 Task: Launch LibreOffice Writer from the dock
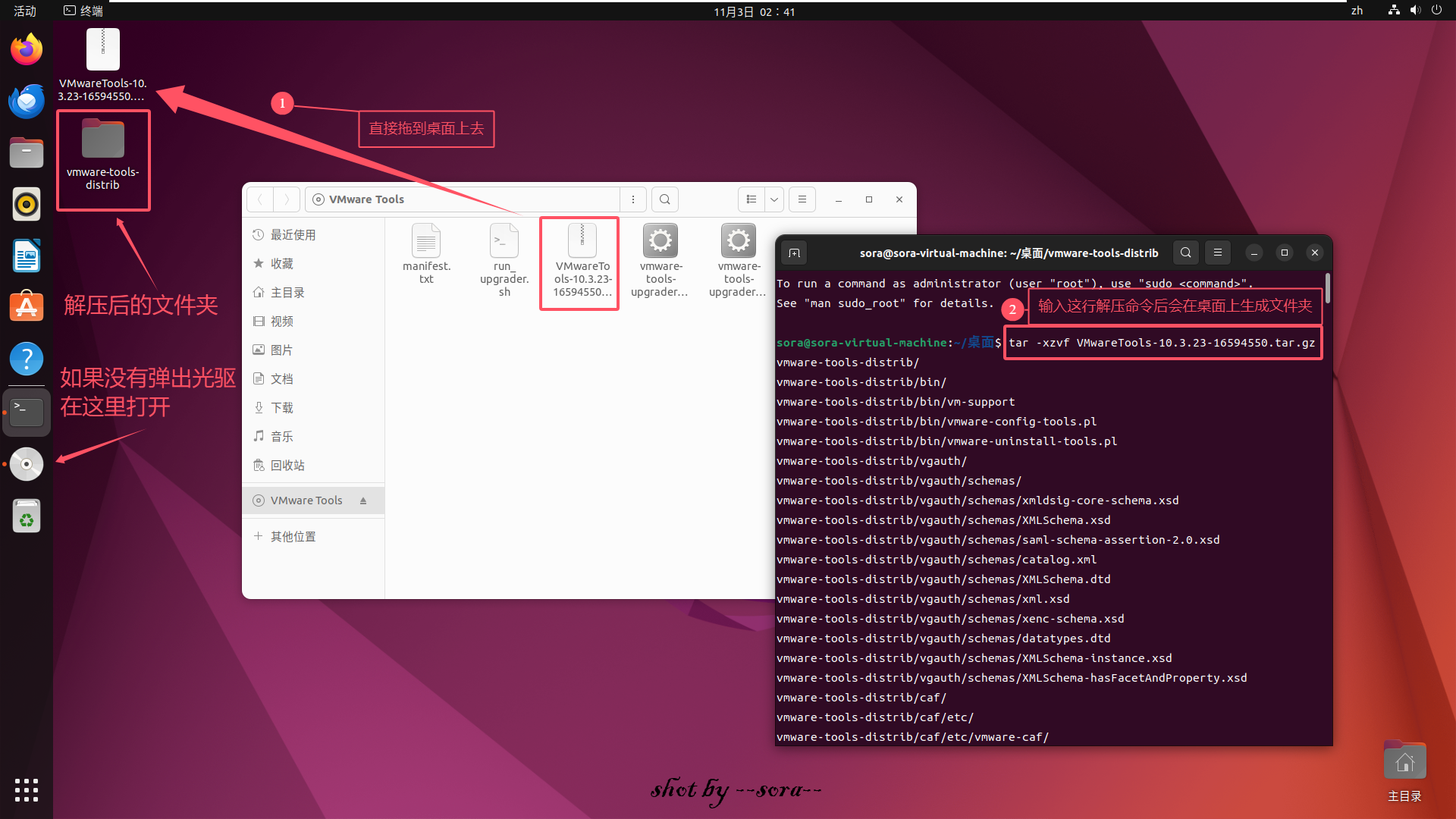(x=27, y=256)
